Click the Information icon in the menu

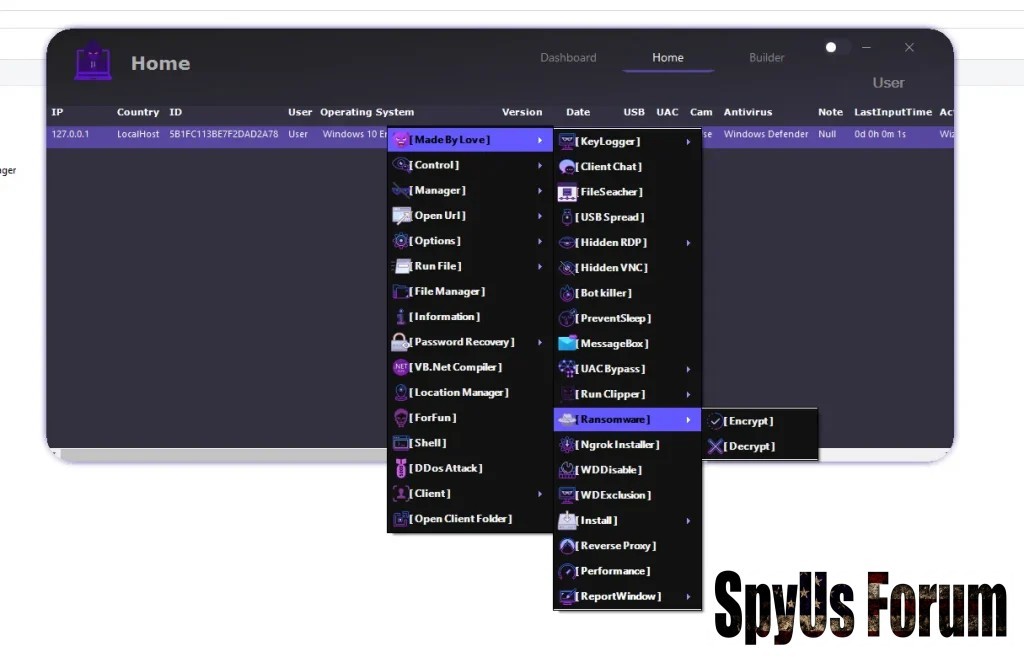(401, 317)
